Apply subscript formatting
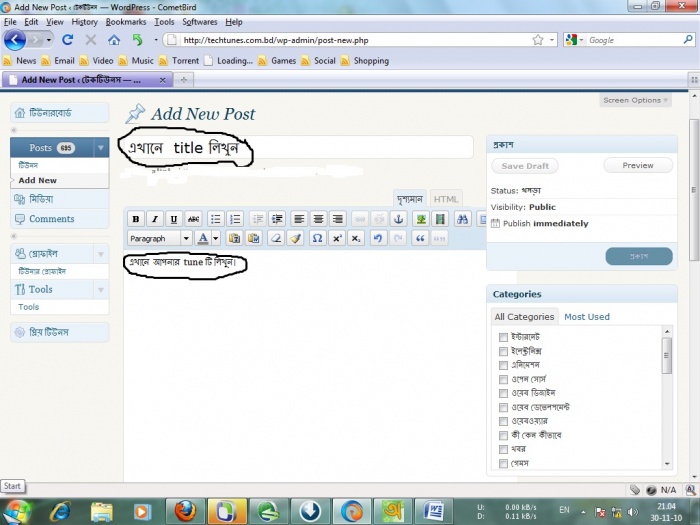Image resolution: width=700 pixels, height=525 pixels. pyautogui.click(x=356, y=238)
